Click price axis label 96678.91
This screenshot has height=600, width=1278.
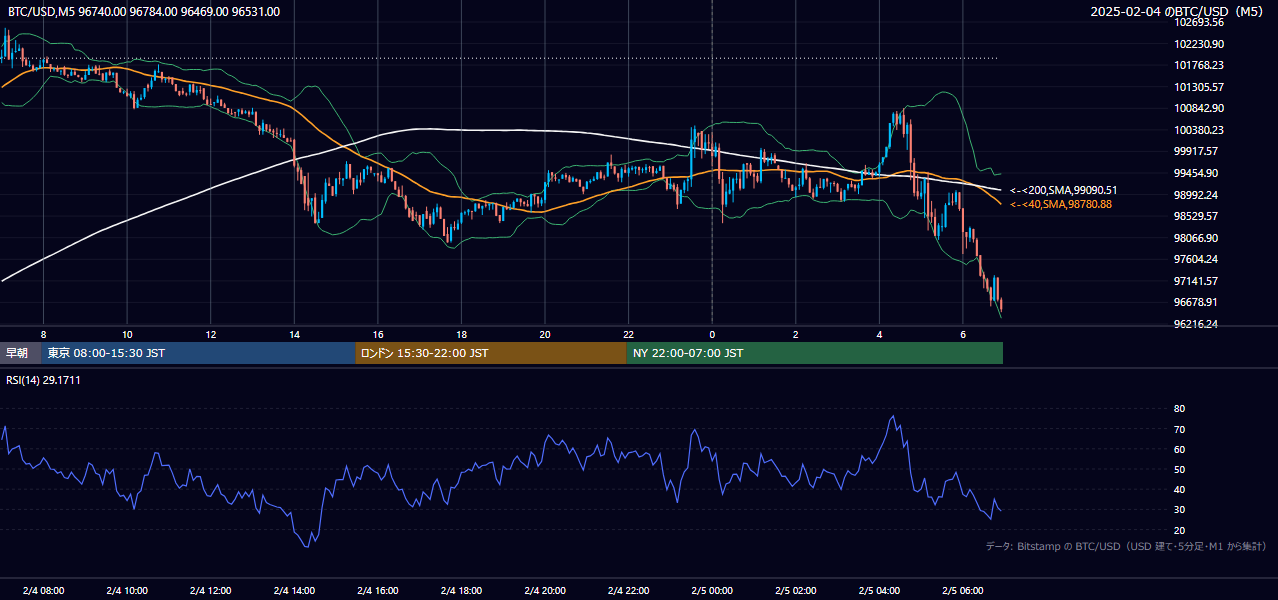pos(1197,302)
